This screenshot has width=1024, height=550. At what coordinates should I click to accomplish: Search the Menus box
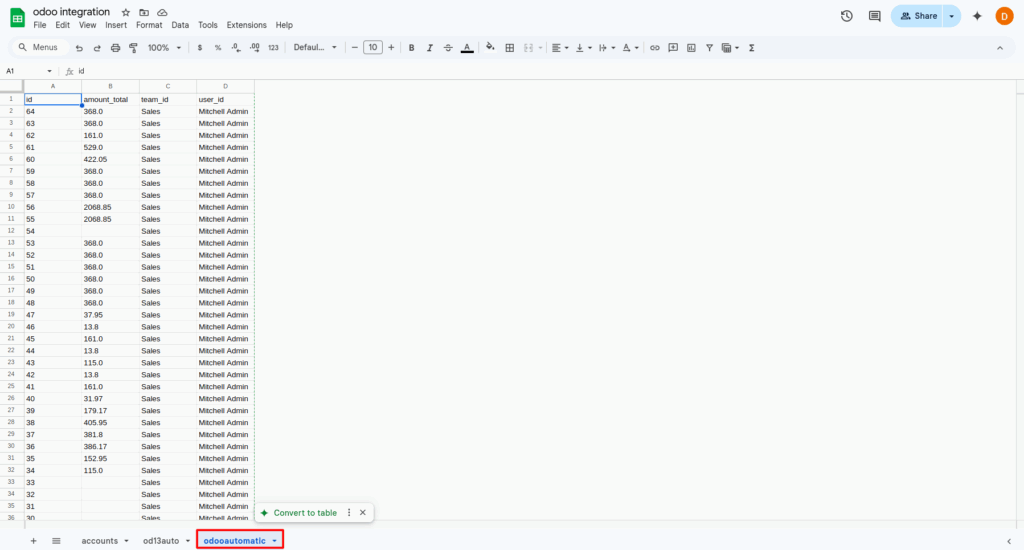[39, 47]
